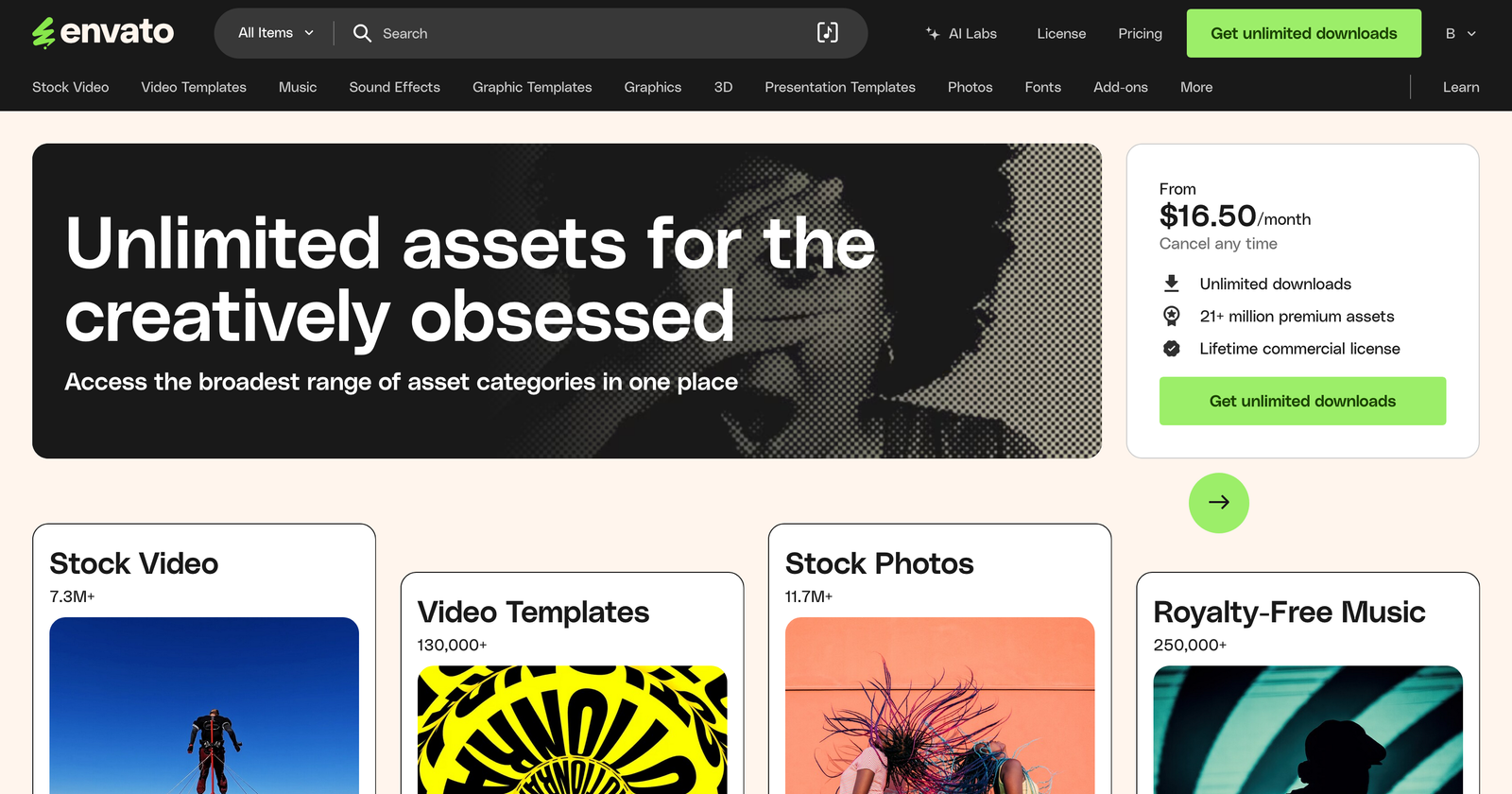Click the hero banner headline 'Unlimited assets for the creatively obsessed'

[470, 280]
